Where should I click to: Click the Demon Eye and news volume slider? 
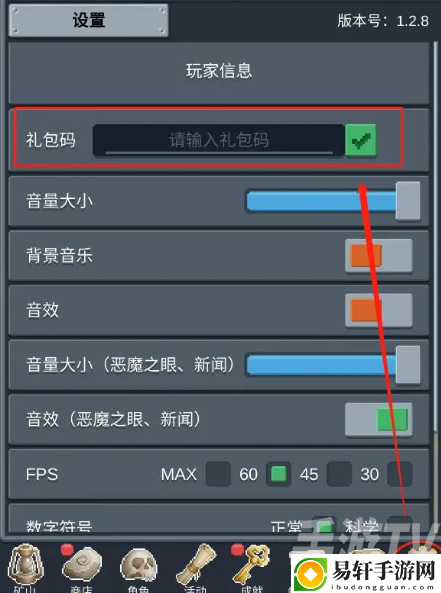333,365
